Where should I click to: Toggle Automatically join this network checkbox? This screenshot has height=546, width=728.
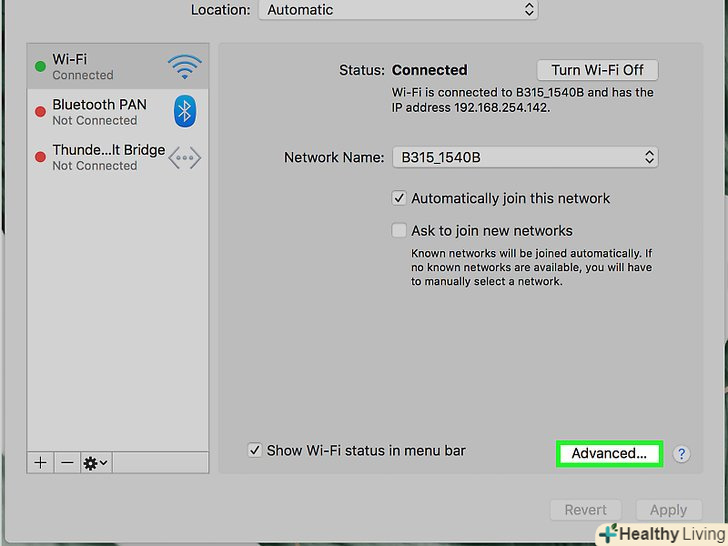[x=399, y=198]
